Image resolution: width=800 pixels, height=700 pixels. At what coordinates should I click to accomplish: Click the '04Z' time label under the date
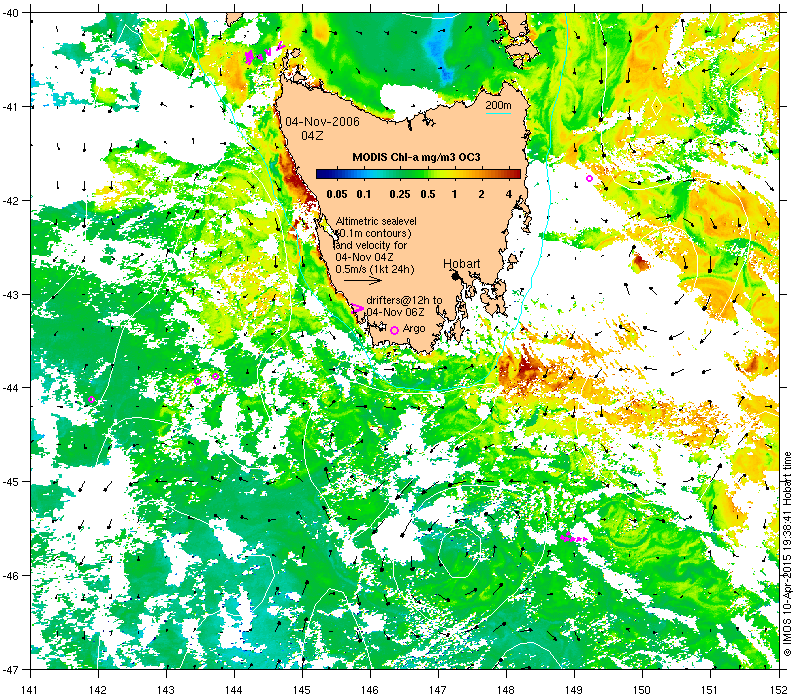[312, 136]
